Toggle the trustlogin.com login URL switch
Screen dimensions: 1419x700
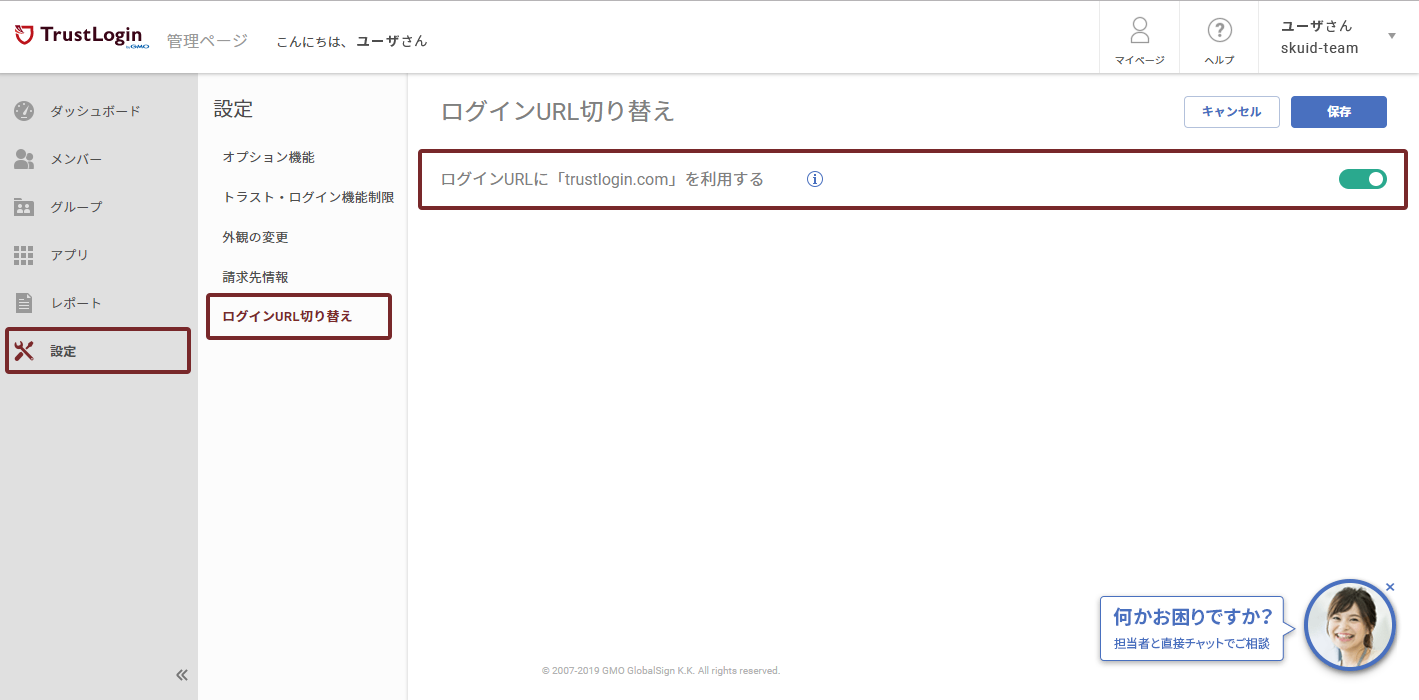pos(1362,179)
